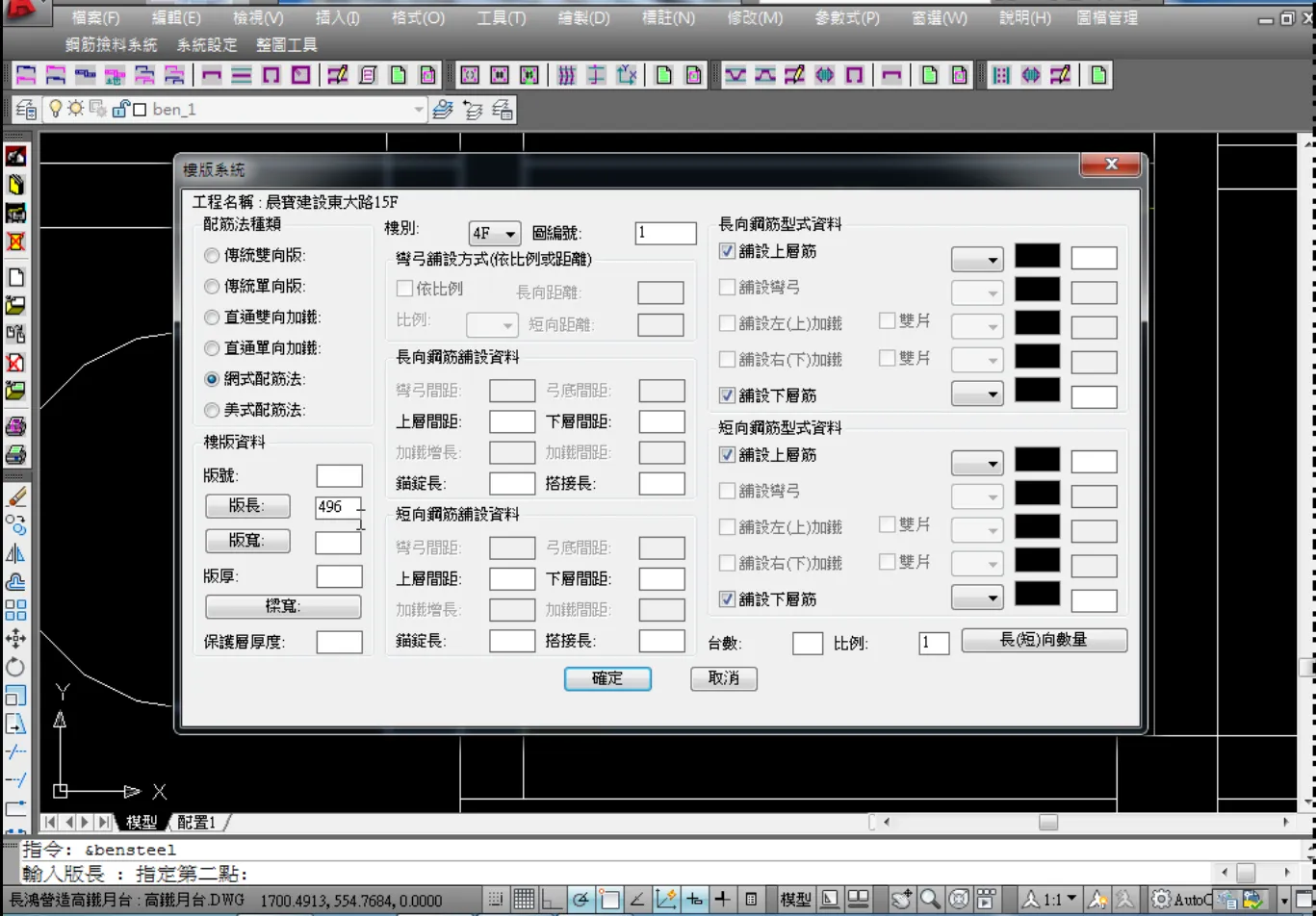Expand the ben_1 layer dropdown
Image resolution: width=1316 pixels, height=916 pixels.
point(418,110)
